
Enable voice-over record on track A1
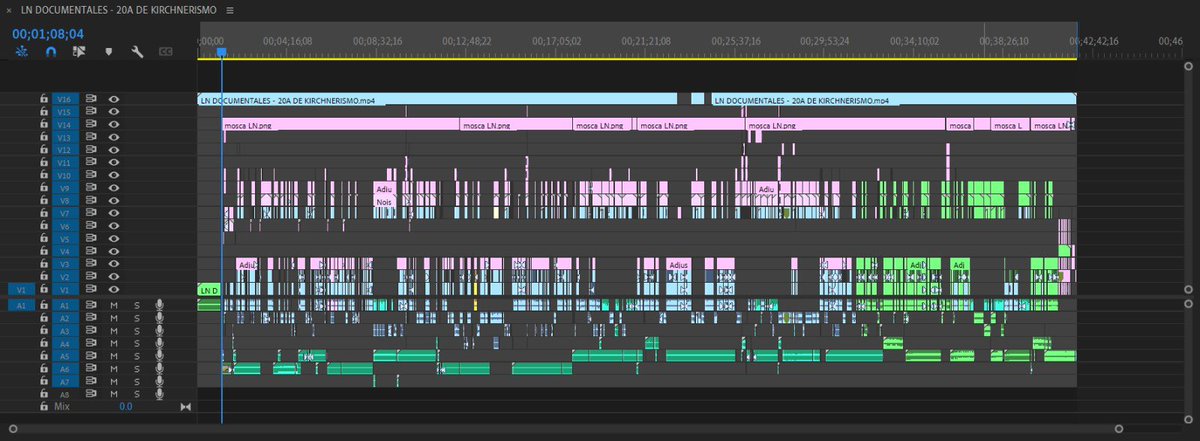pyautogui.click(x=158, y=305)
